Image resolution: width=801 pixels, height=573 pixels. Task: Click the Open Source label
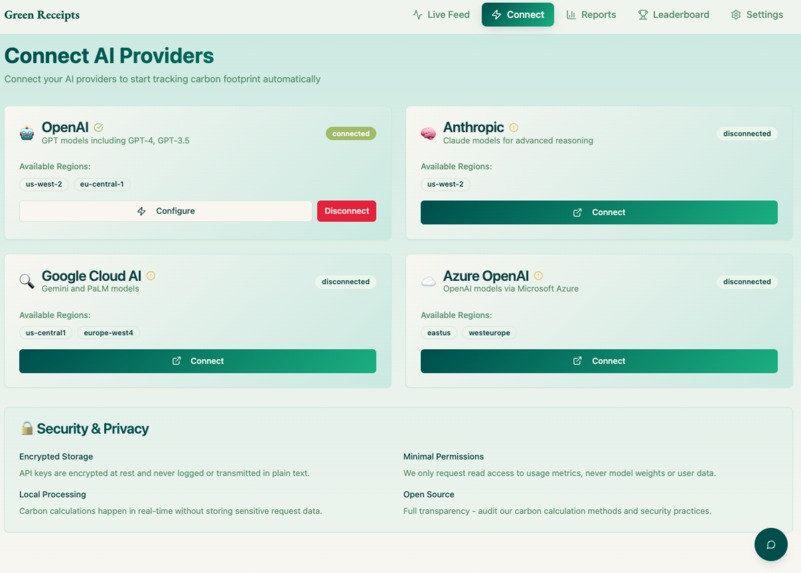tap(429, 494)
